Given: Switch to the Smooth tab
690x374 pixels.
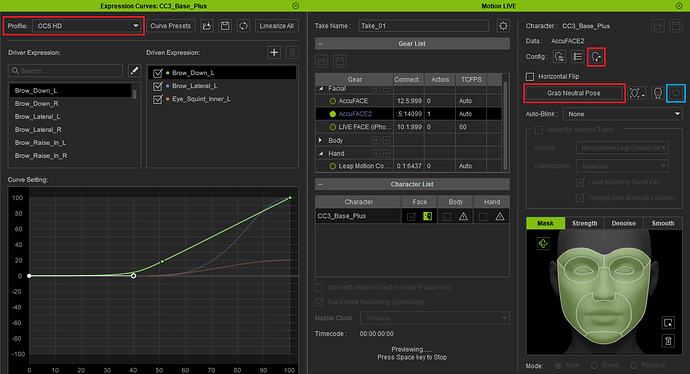Looking at the screenshot, I should coord(663,223).
